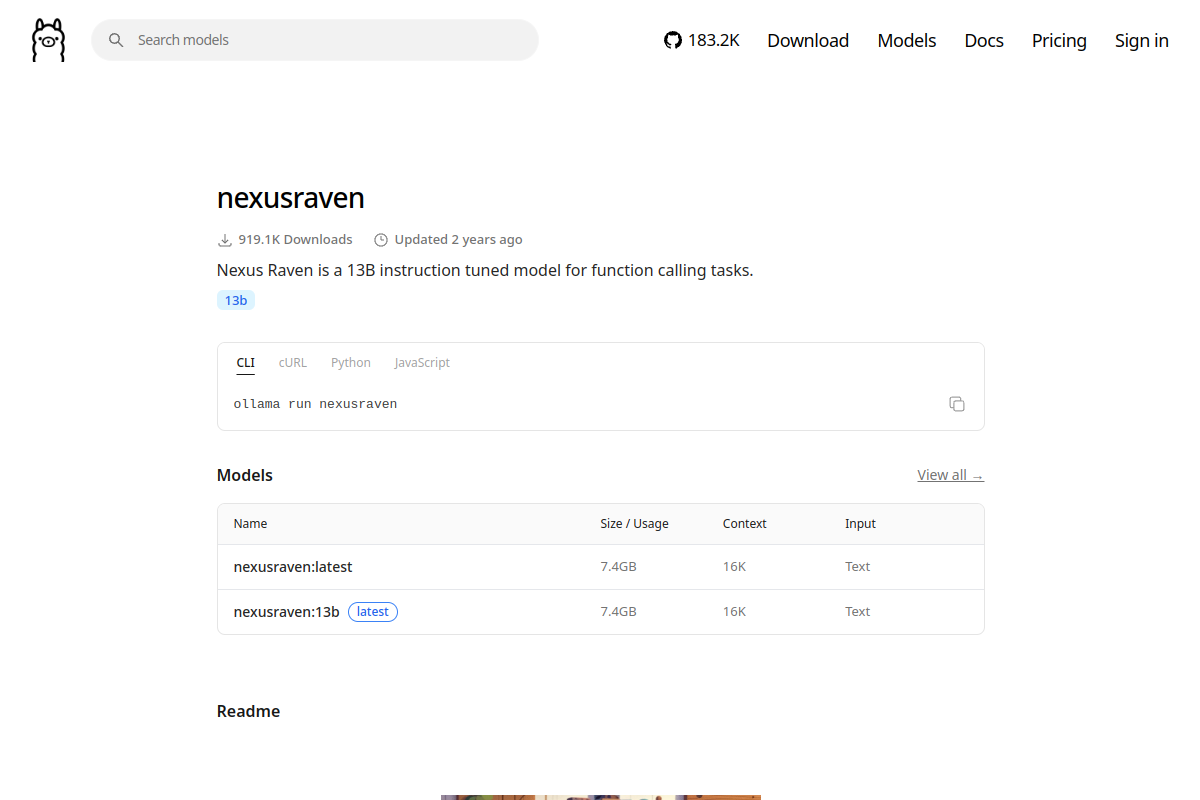Click the Name column header
Image resolution: width=1200 pixels, height=800 pixels.
250,524
